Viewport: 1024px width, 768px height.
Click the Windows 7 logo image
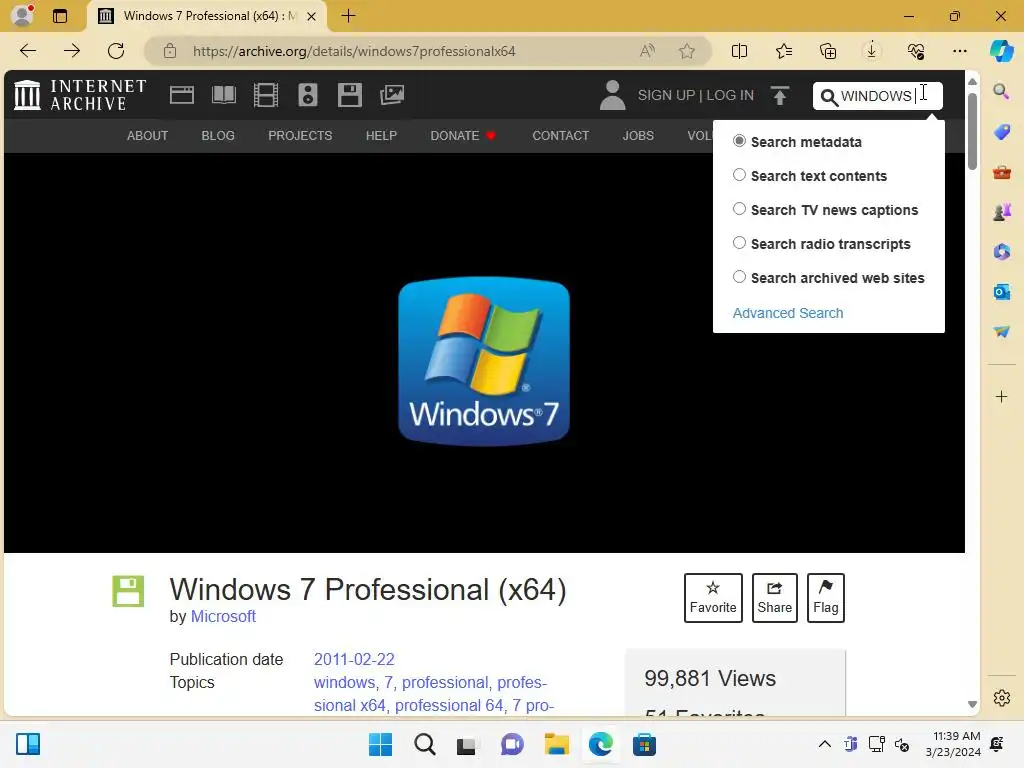click(x=484, y=361)
